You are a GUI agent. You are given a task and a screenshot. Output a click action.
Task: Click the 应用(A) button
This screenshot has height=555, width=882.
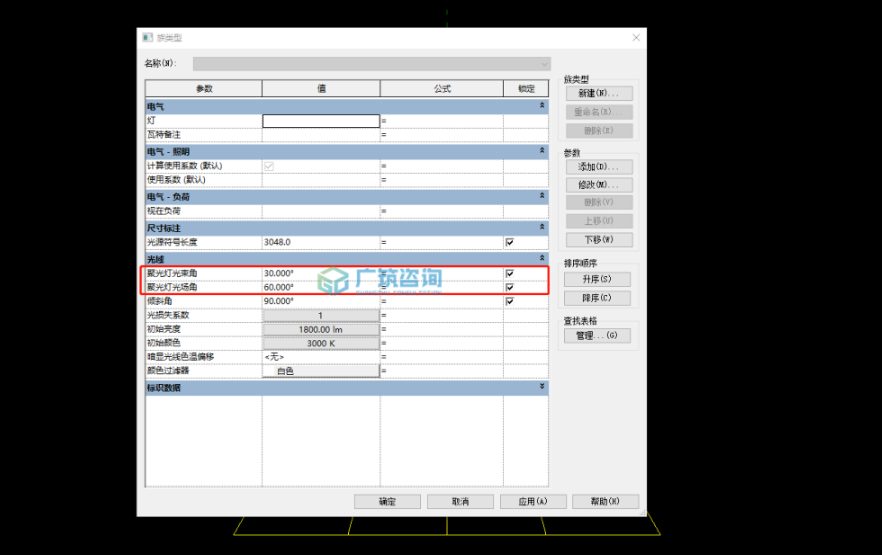[x=533, y=502]
